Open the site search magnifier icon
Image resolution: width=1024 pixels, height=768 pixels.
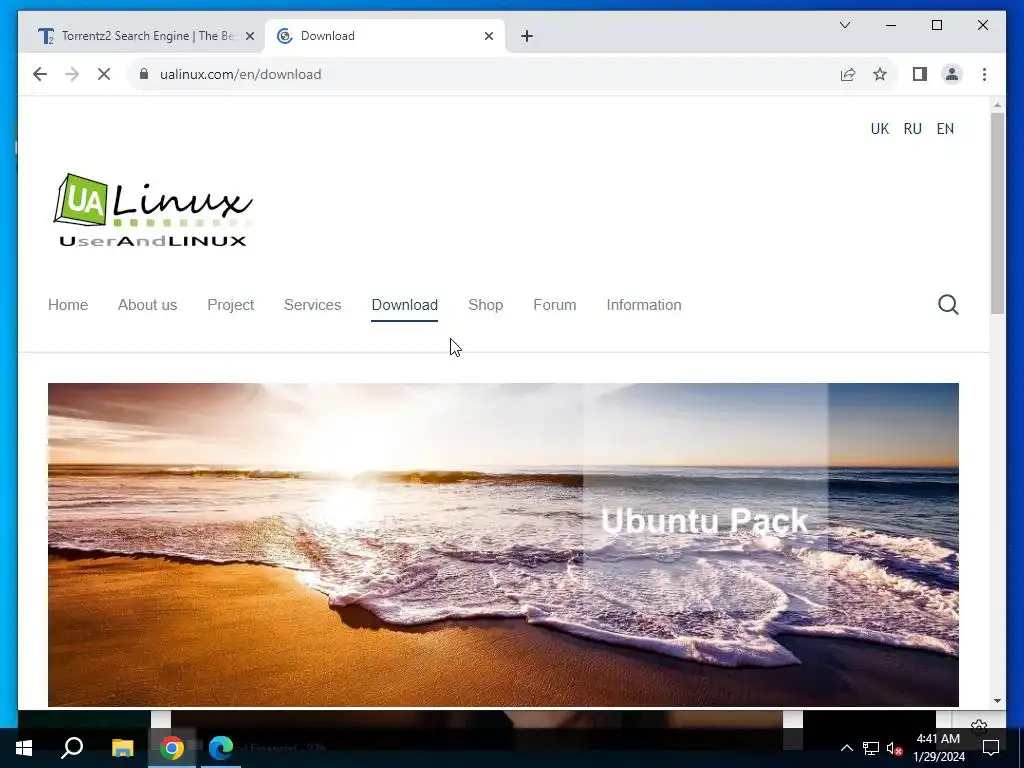(x=948, y=304)
